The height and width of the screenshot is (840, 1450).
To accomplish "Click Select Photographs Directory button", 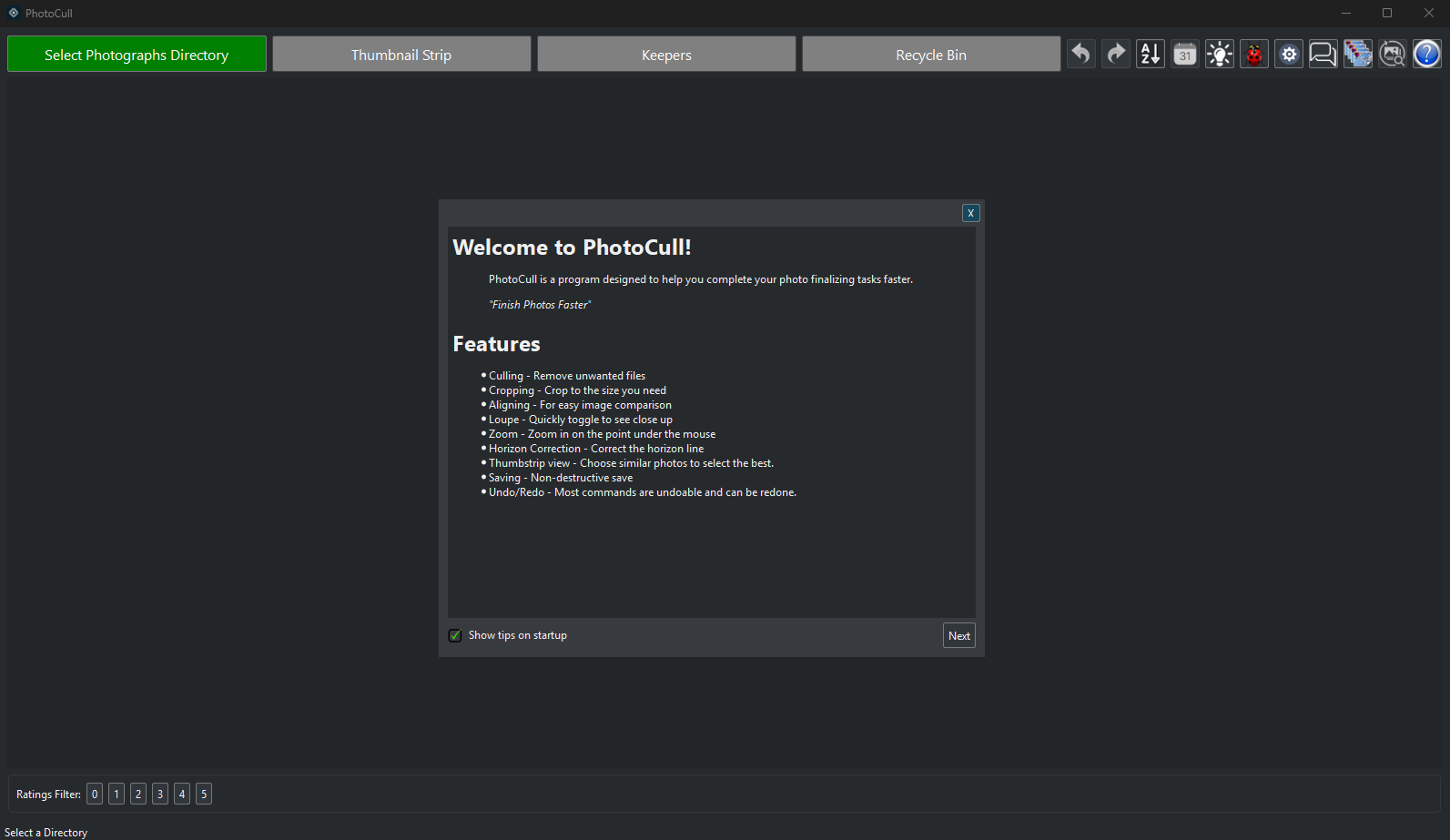I will [137, 55].
